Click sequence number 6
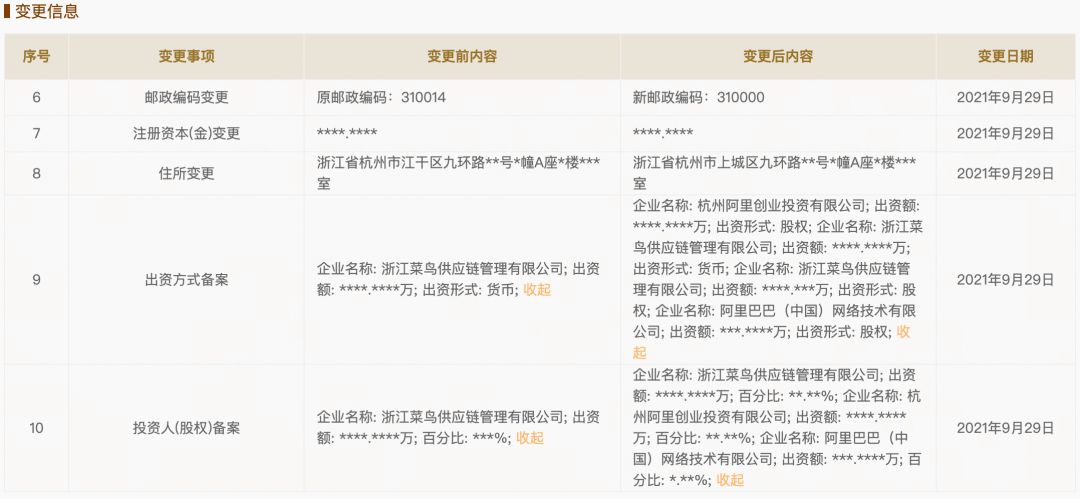This screenshot has height=499, width=1080. [37, 98]
